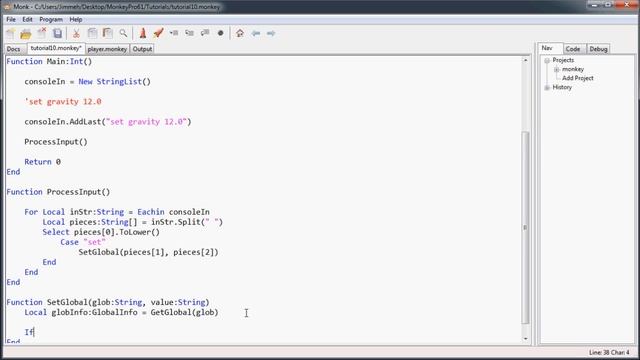Click the Open folder toolbar icon
This screenshot has height=360, width=640.
click(26, 33)
